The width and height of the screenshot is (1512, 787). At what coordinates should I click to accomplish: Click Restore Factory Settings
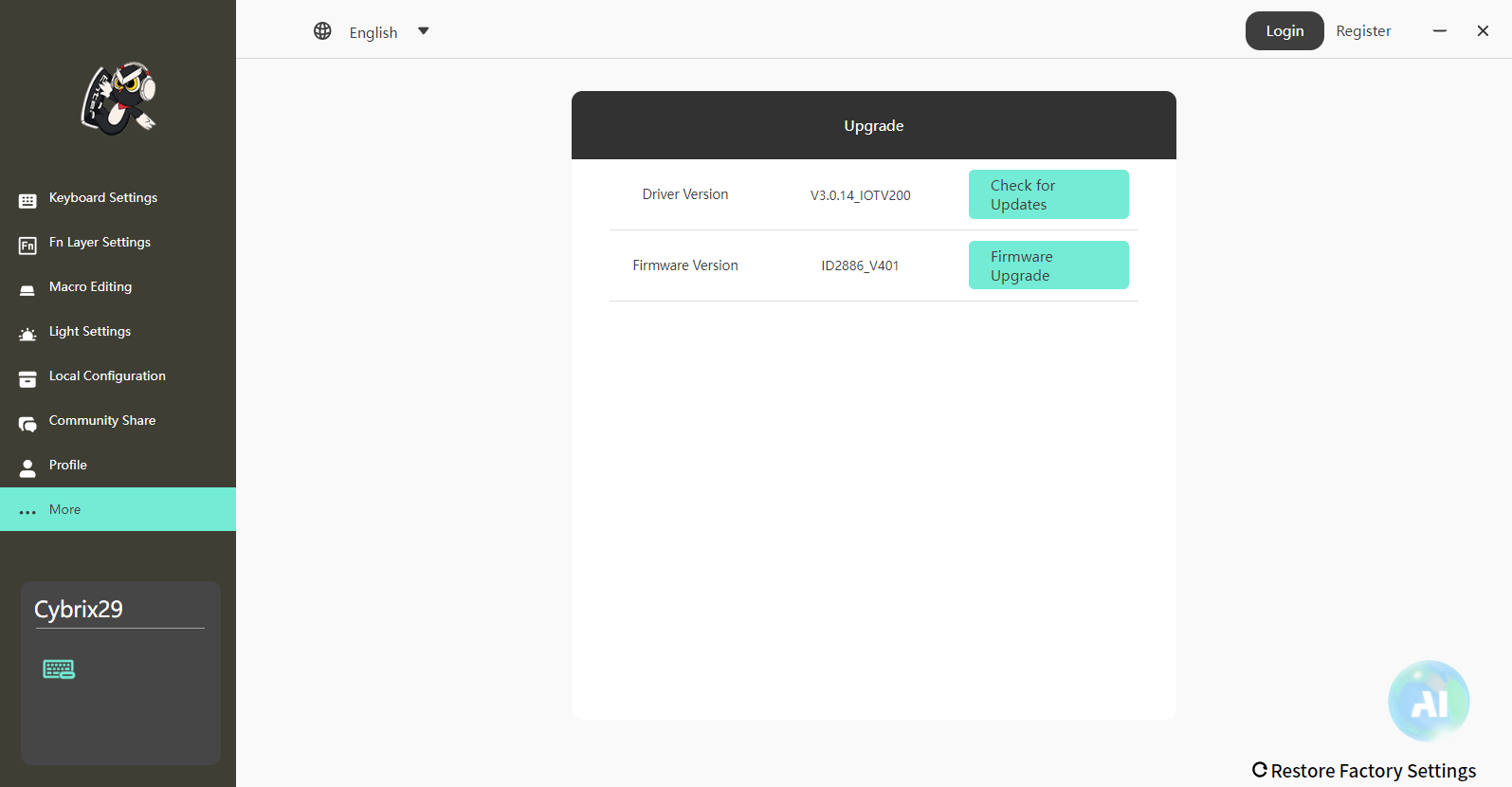1364,770
